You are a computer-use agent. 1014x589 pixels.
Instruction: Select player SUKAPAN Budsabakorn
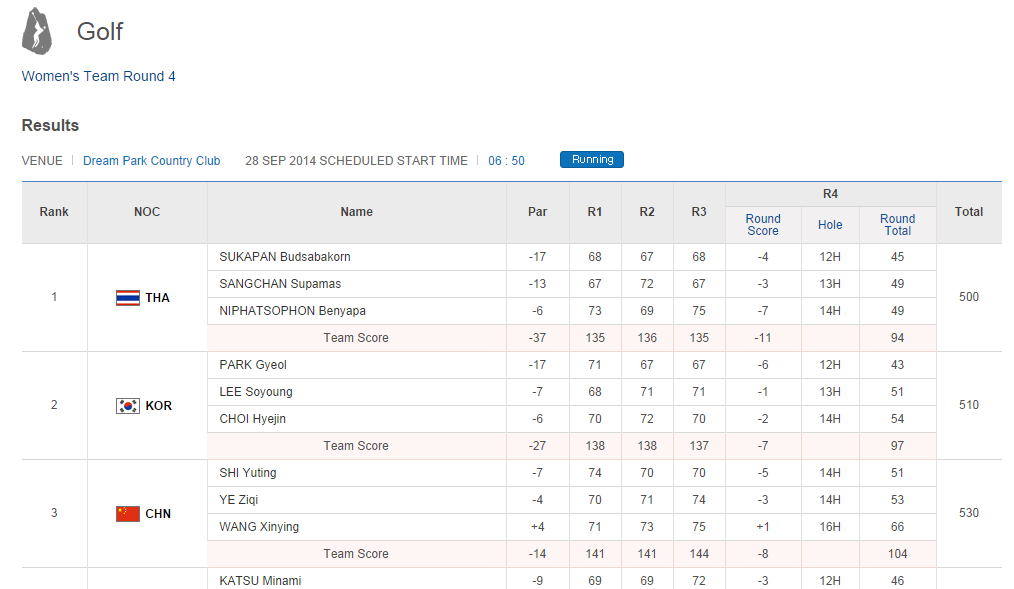point(284,257)
